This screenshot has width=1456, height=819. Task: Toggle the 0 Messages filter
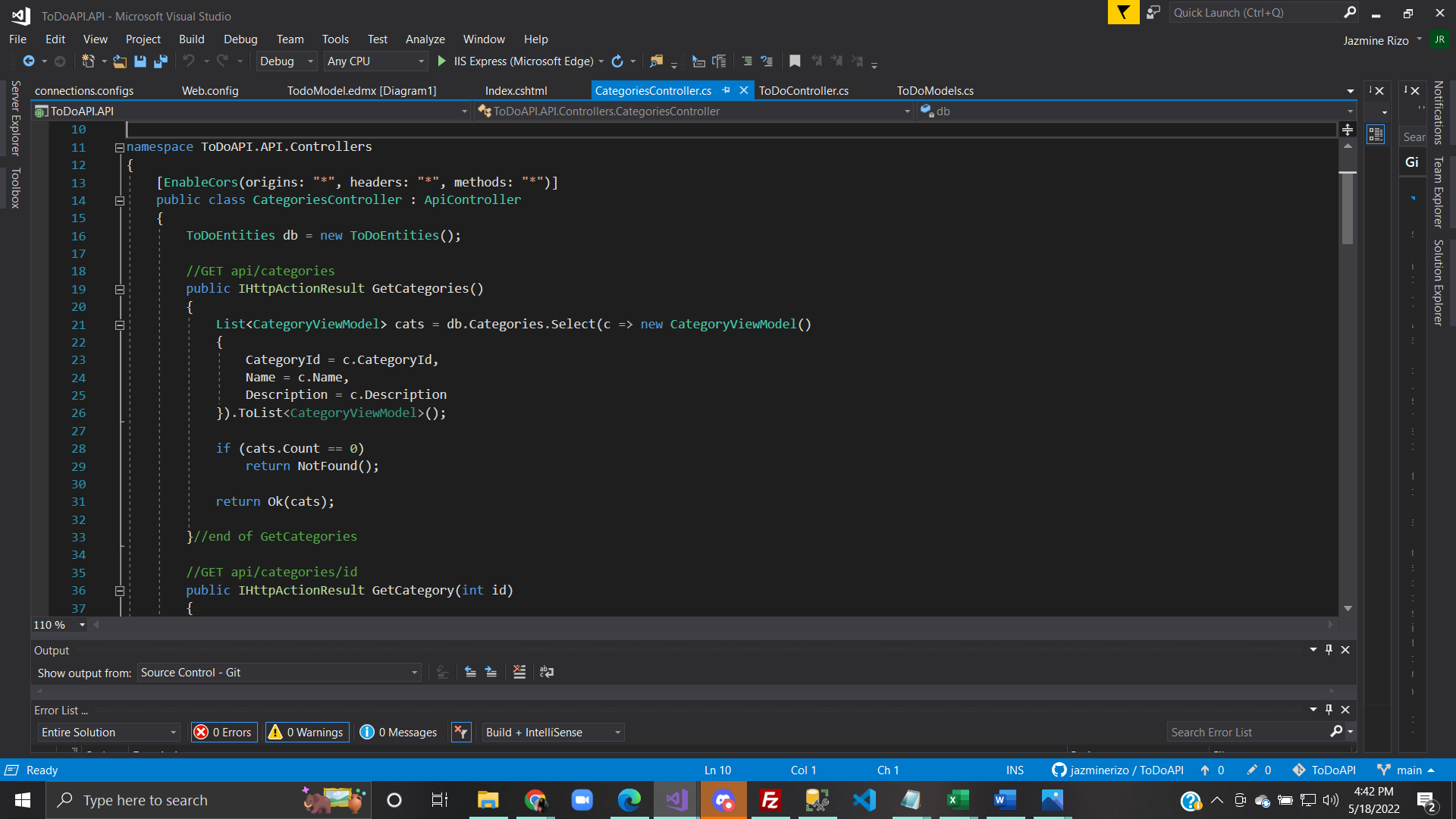point(399,732)
